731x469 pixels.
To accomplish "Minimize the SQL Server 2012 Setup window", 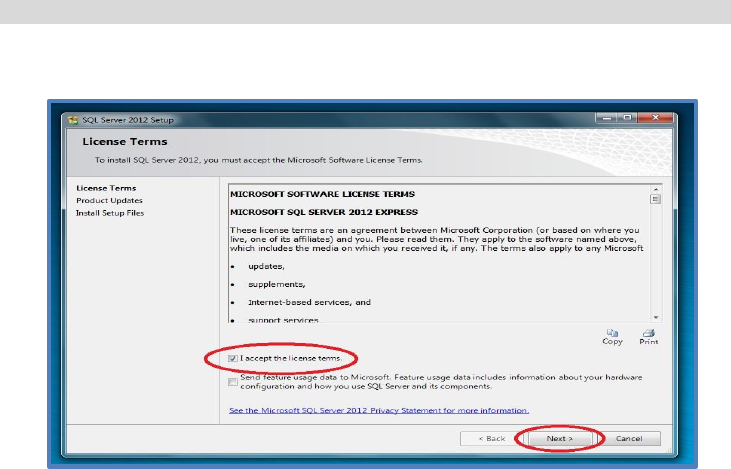I will coord(607,118).
